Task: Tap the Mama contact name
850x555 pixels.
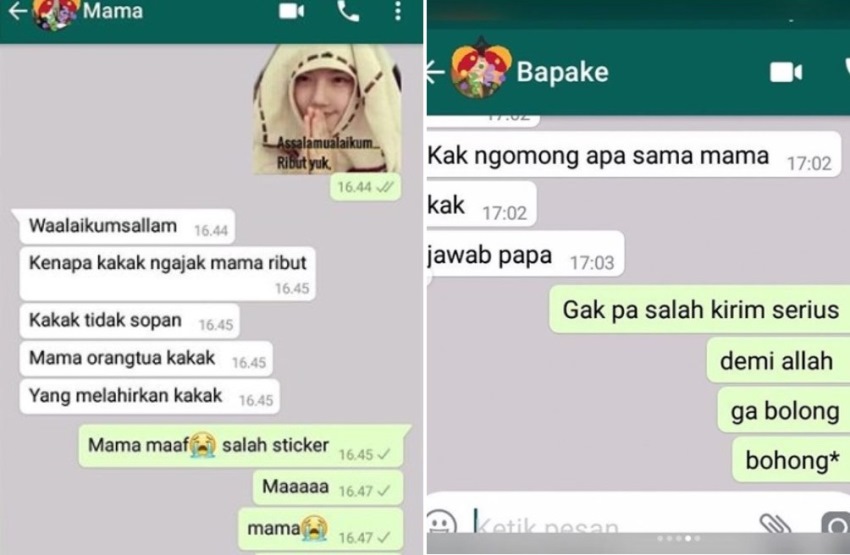Action: [113, 11]
